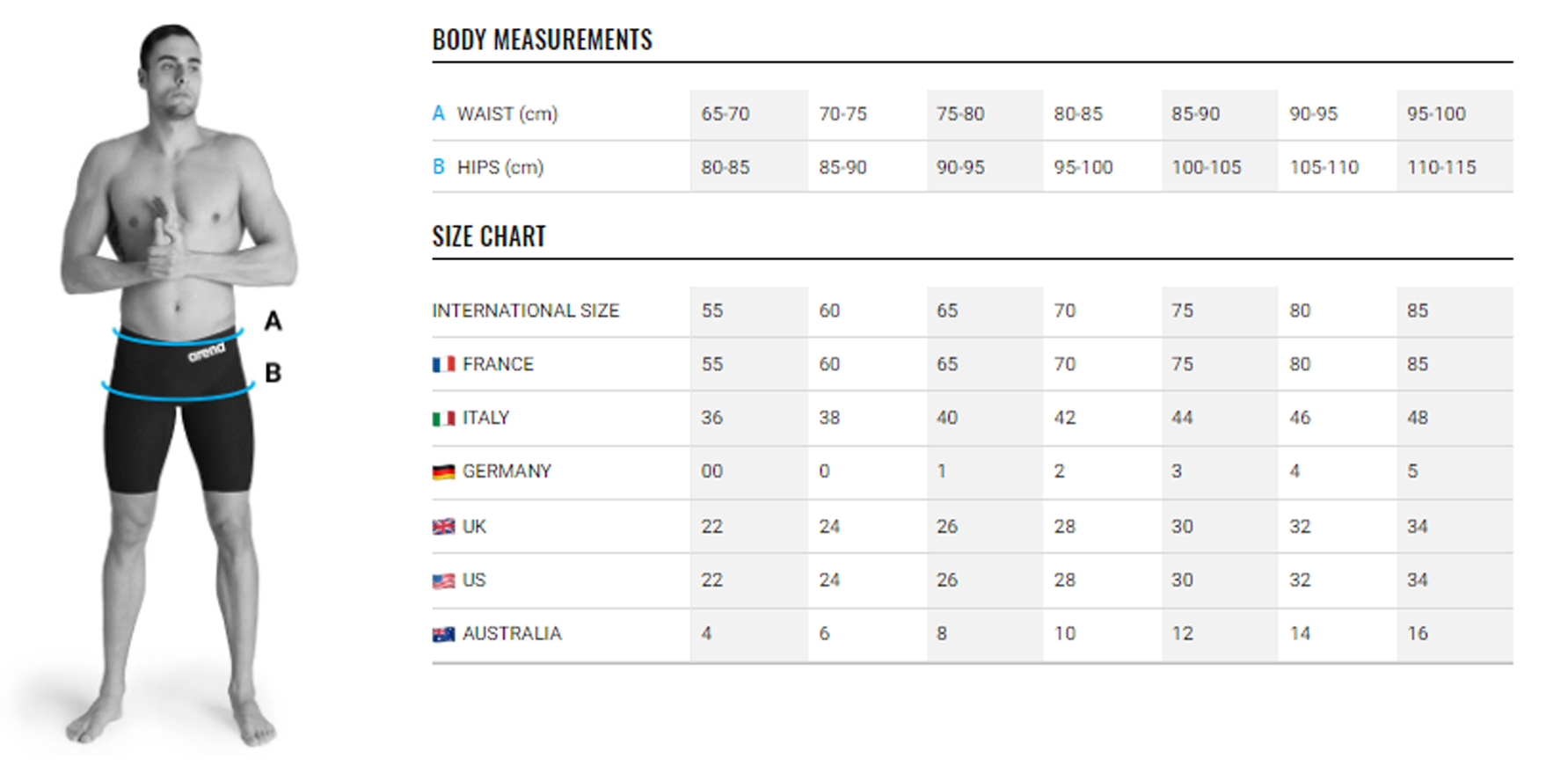This screenshot has width=1568, height=766.
Task: Click Italy size 48 cell
Action: tap(1417, 418)
